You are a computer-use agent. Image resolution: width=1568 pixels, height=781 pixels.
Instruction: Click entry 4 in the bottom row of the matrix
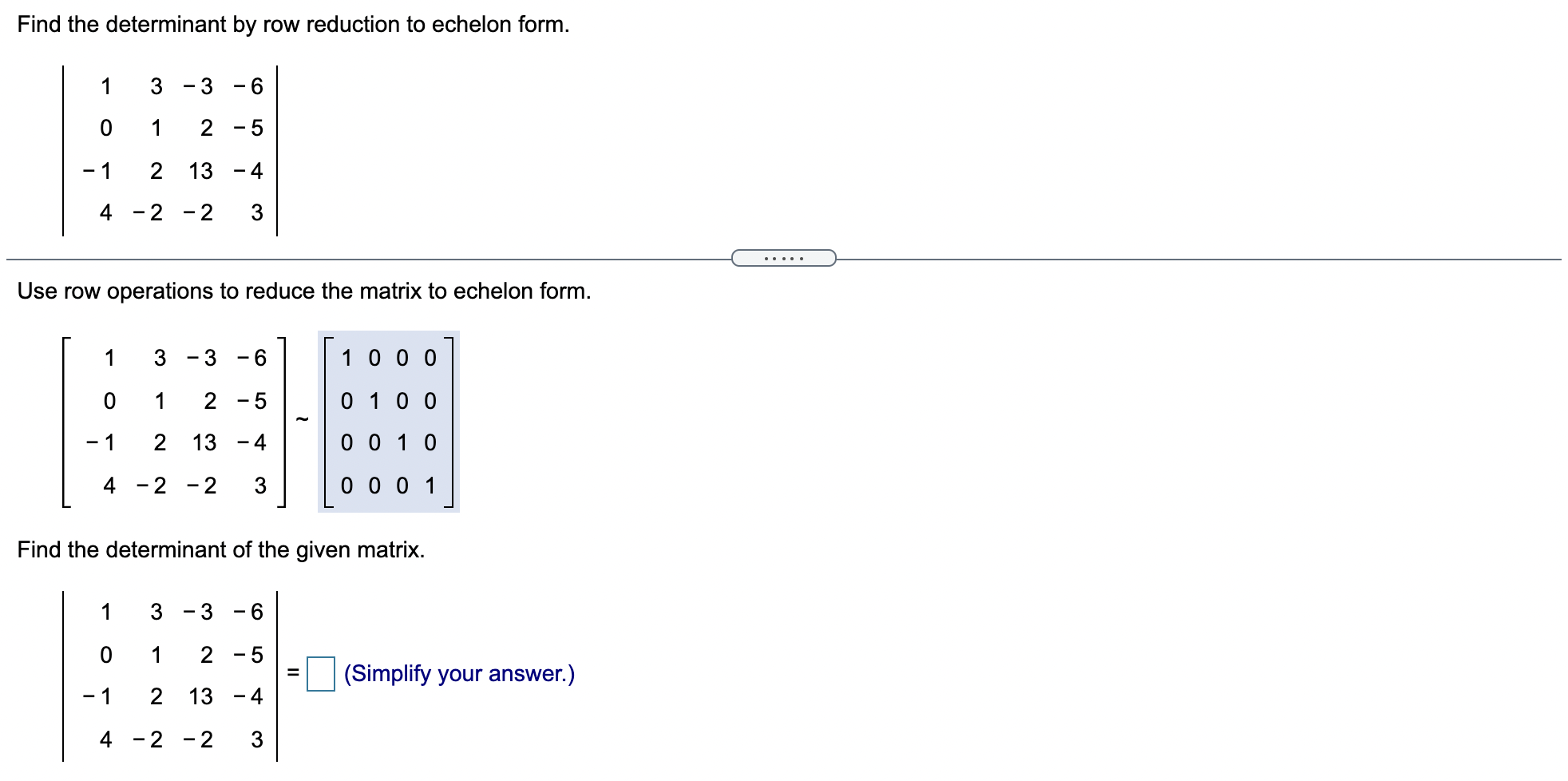[106, 211]
